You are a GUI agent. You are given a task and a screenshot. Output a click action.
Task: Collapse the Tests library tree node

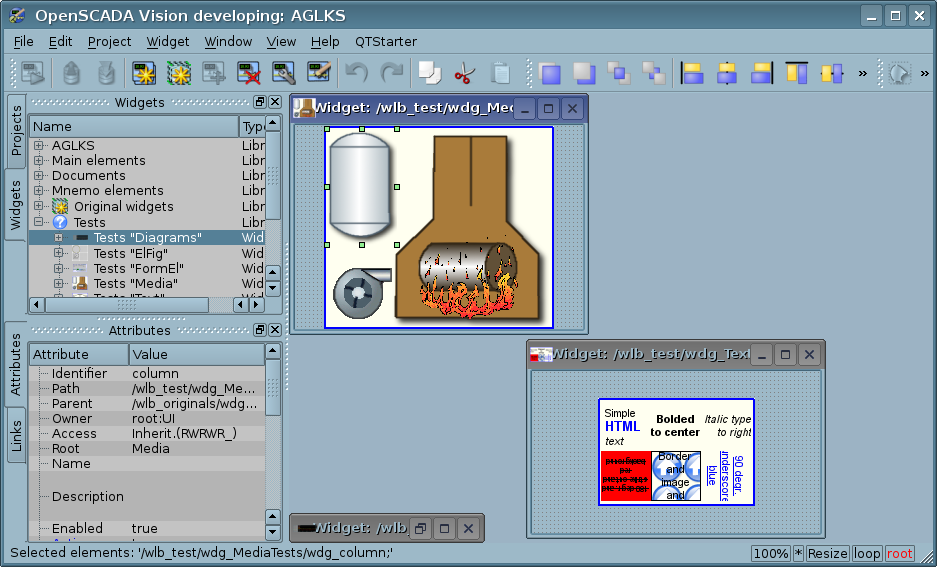pyautogui.click(x=40, y=223)
